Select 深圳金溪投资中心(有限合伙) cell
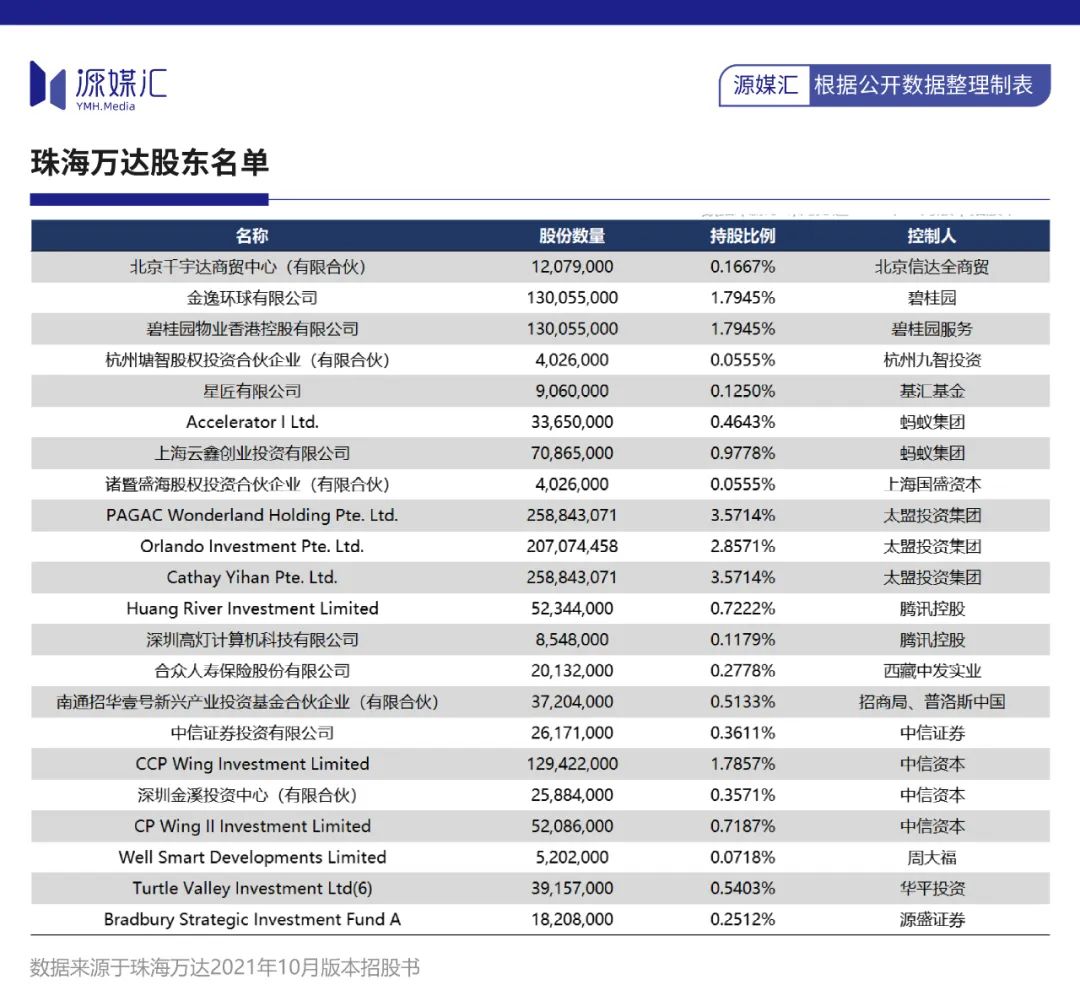This screenshot has height=1001, width=1080. (x=248, y=795)
